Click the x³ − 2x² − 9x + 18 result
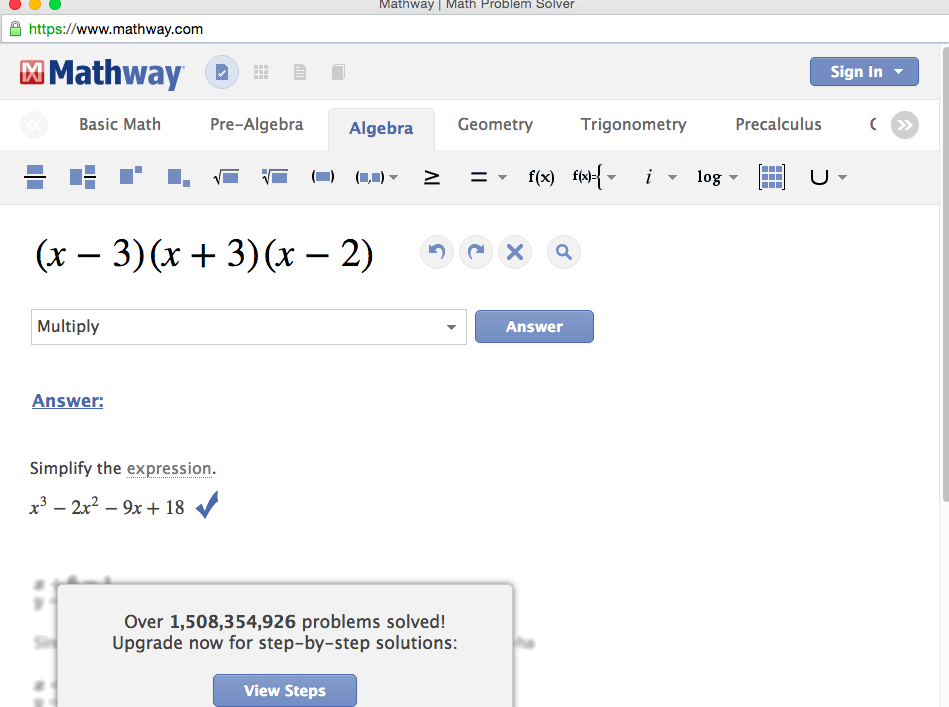This screenshot has height=707, width=949. click(107, 506)
